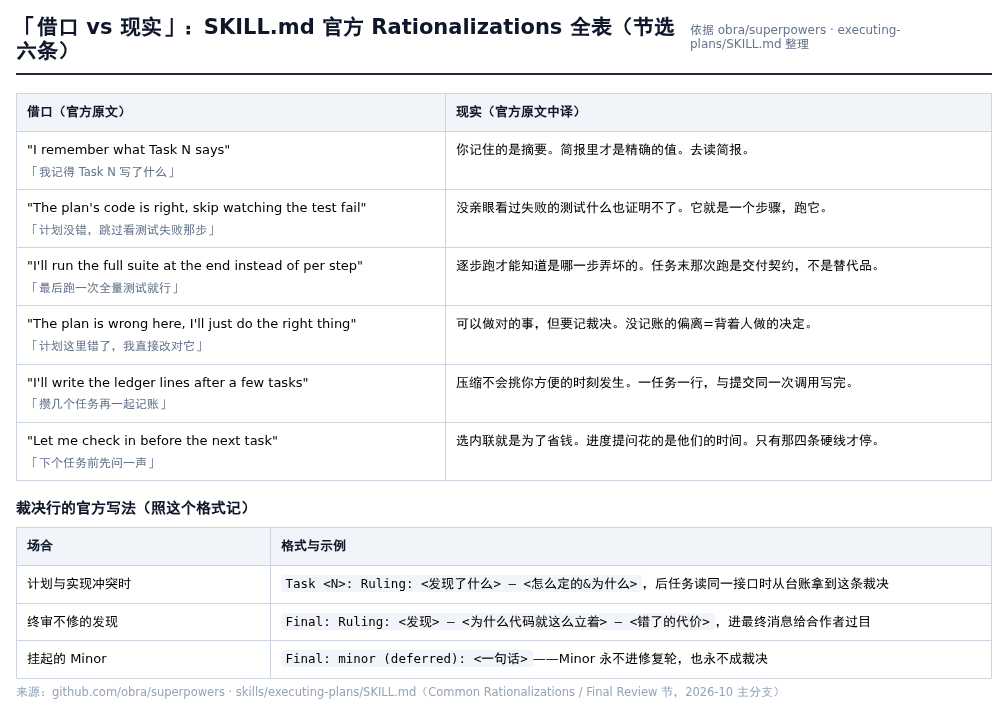The width and height of the screenshot is (1008, 715).
Task: Select the quote "The plan is wrong here, I'll just do the right thing"
Action: [192, 323]
